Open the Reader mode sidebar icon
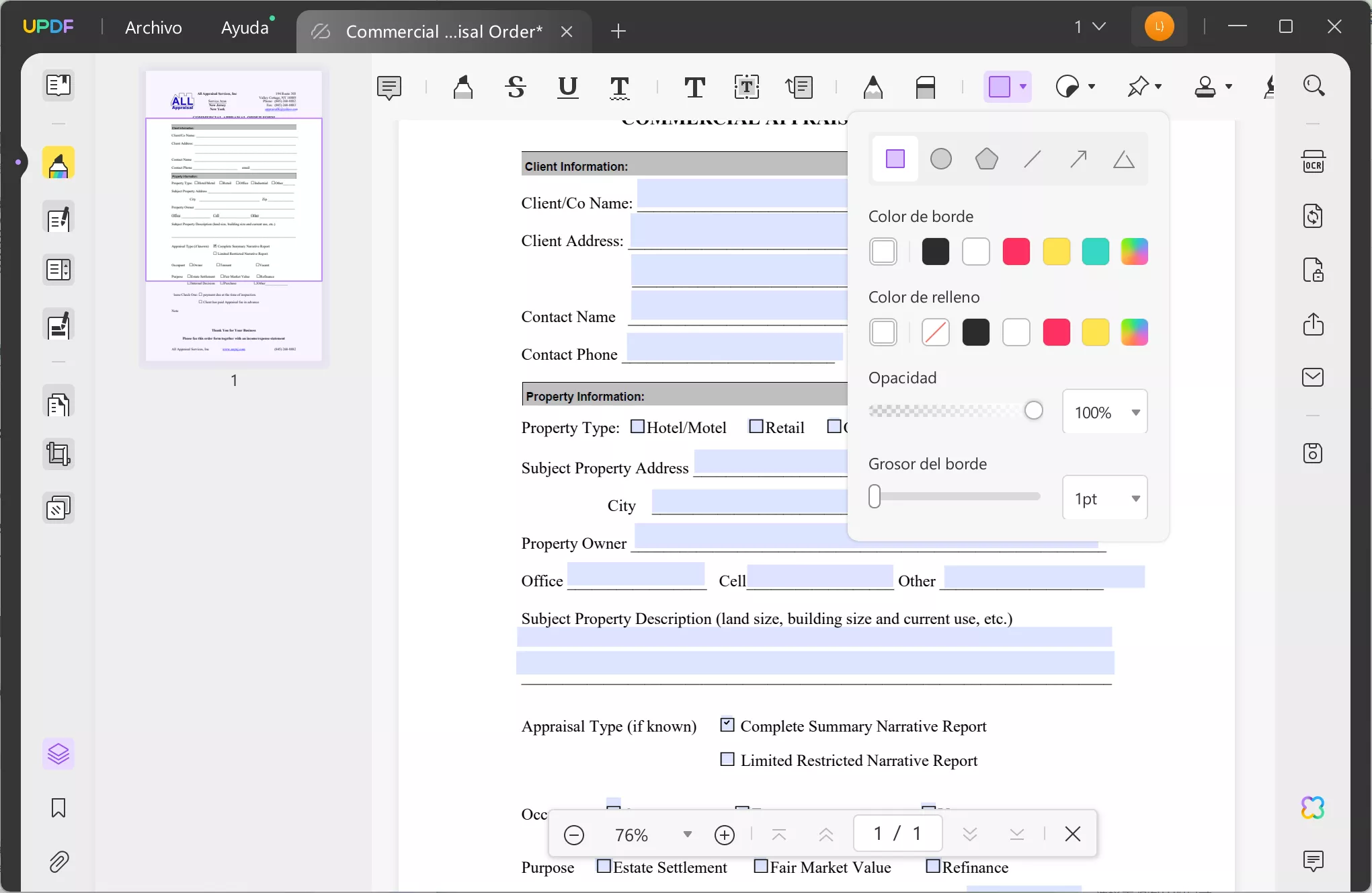The height and width of the screenshot is (893, 1372). pos(58,85)
